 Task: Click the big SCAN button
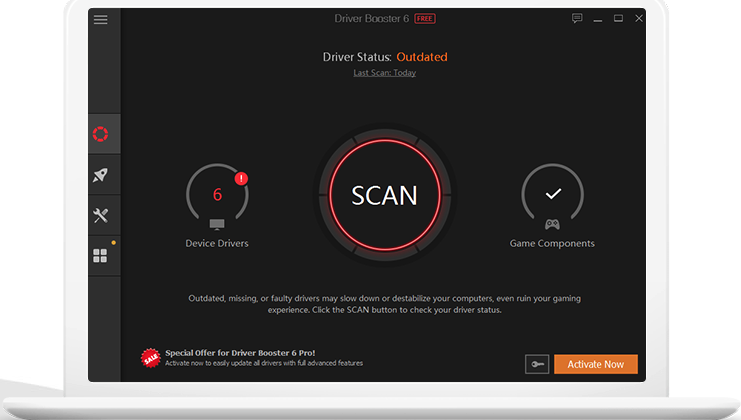(x=385, y=195)
